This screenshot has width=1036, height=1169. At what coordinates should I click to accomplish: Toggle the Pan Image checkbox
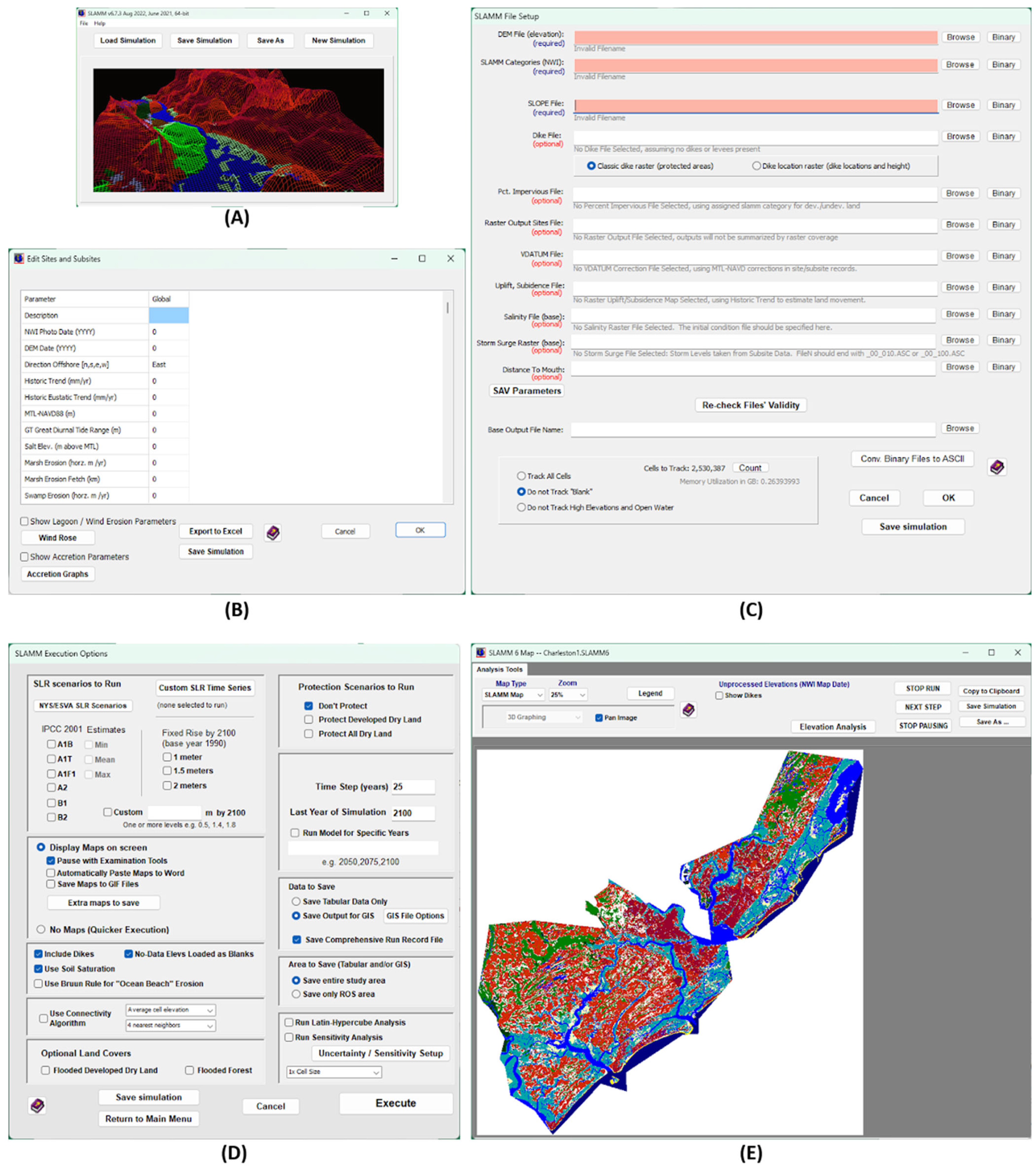[x=598, y=718]
